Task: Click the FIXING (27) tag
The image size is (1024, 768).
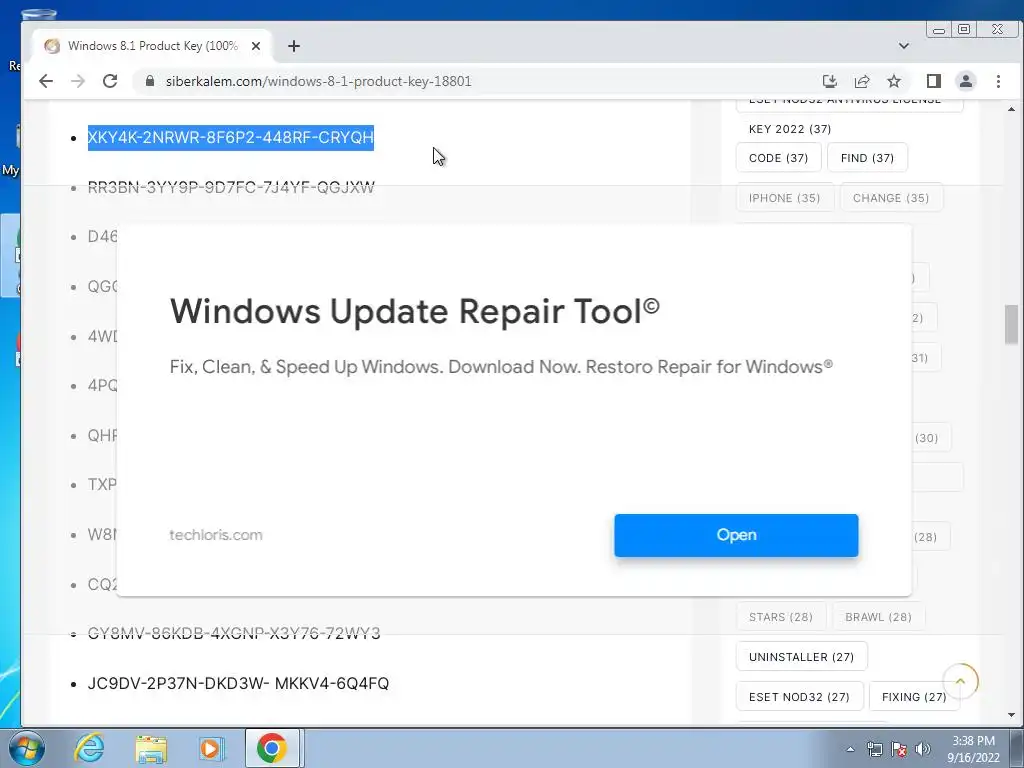Action: point(914,697)
